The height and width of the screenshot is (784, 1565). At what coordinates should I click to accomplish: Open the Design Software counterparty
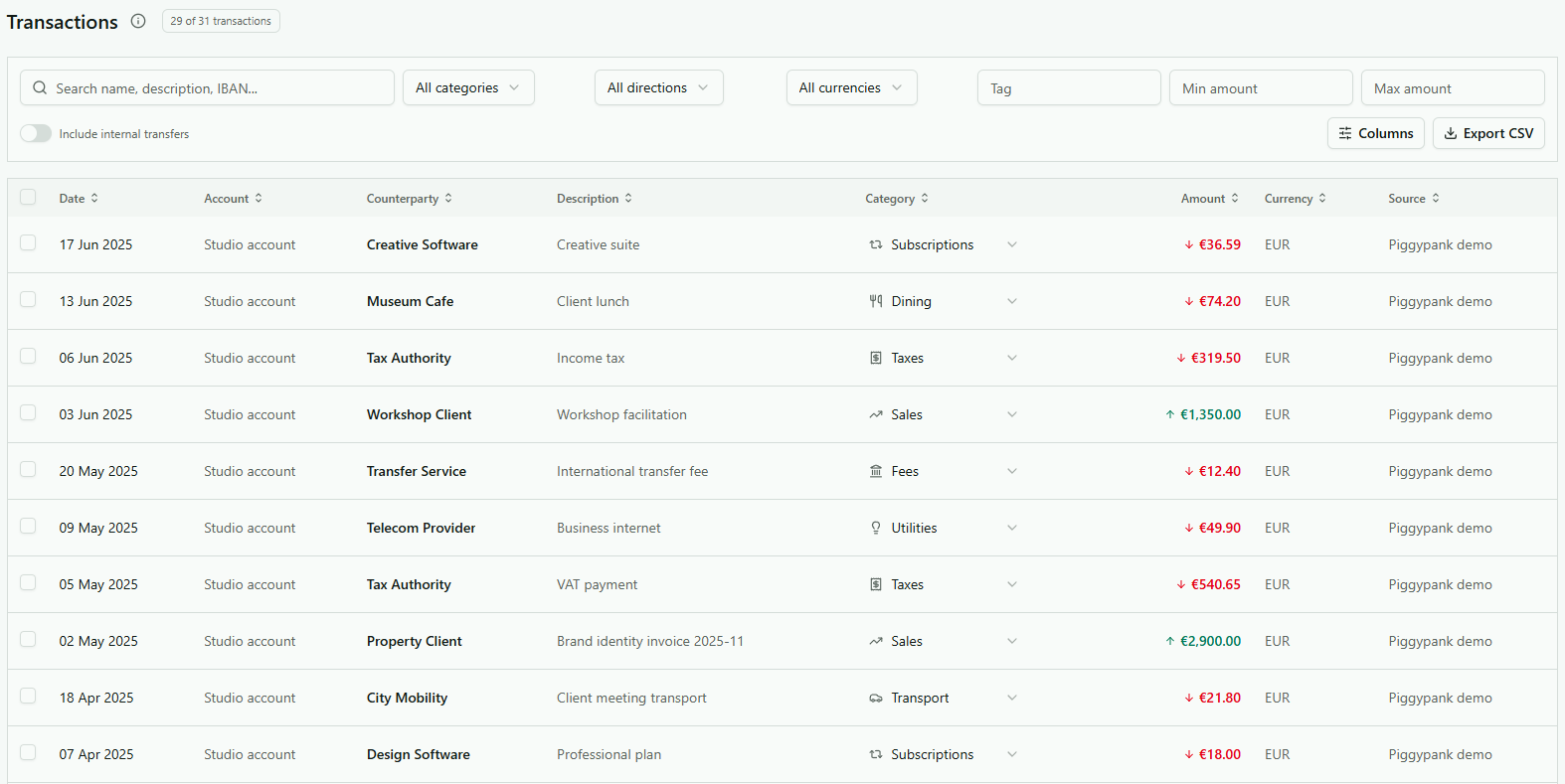(418, 754)
